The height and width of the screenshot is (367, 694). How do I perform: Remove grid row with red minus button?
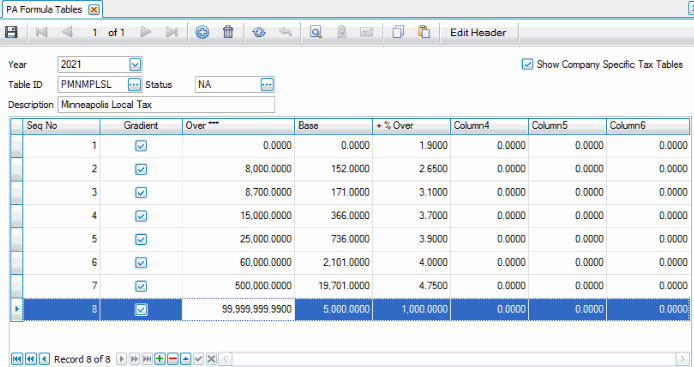173,359
